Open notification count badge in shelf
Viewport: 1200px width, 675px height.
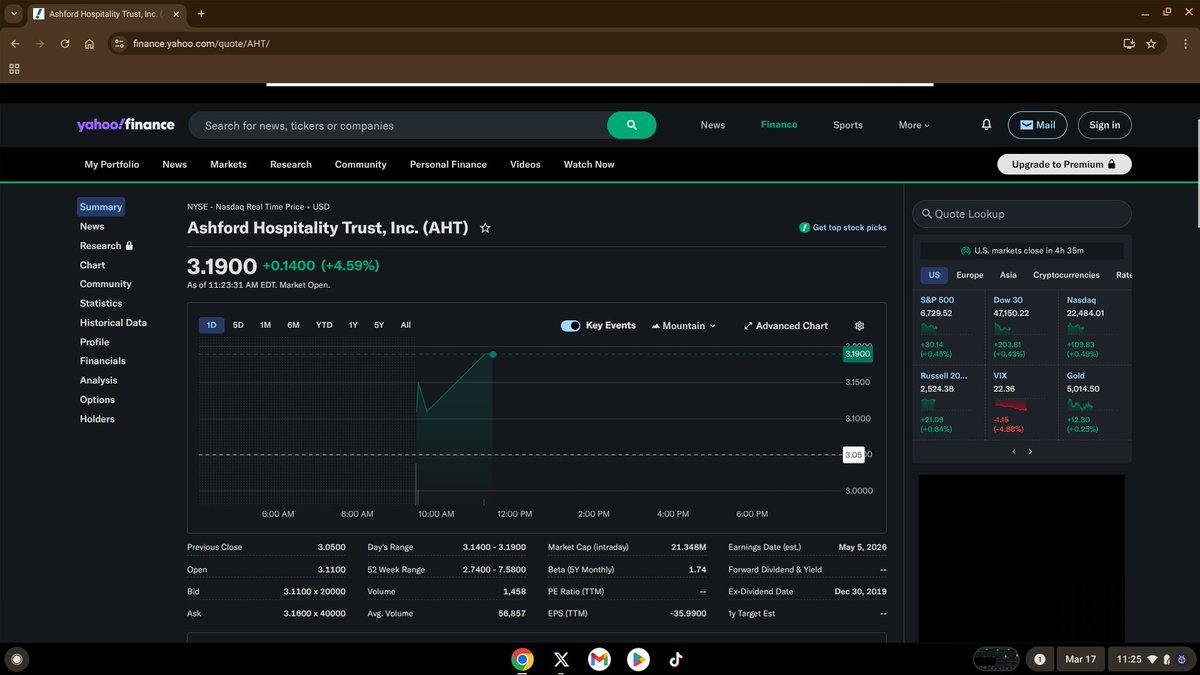click(x=1039, y=659)
